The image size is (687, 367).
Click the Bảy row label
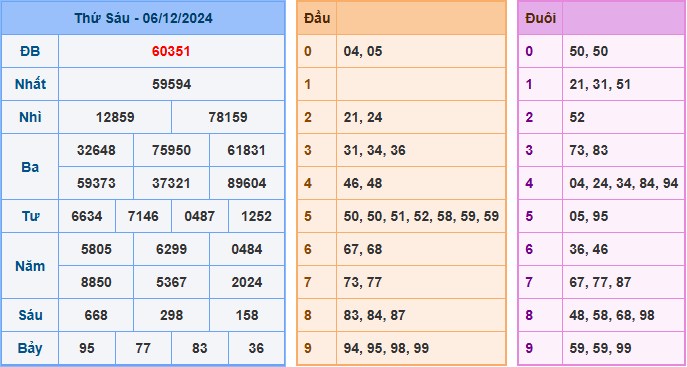pyautogui.click(x=30, y=349)
